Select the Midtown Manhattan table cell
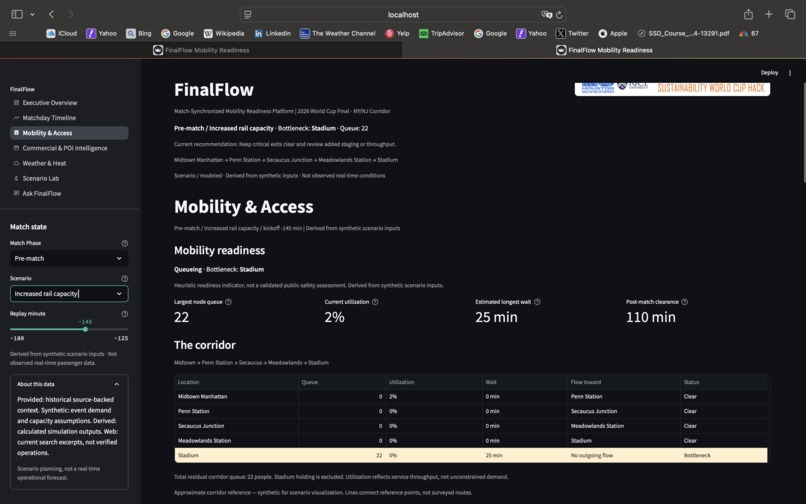Viewport: 806px width, 504px height. tap(236, 397)
